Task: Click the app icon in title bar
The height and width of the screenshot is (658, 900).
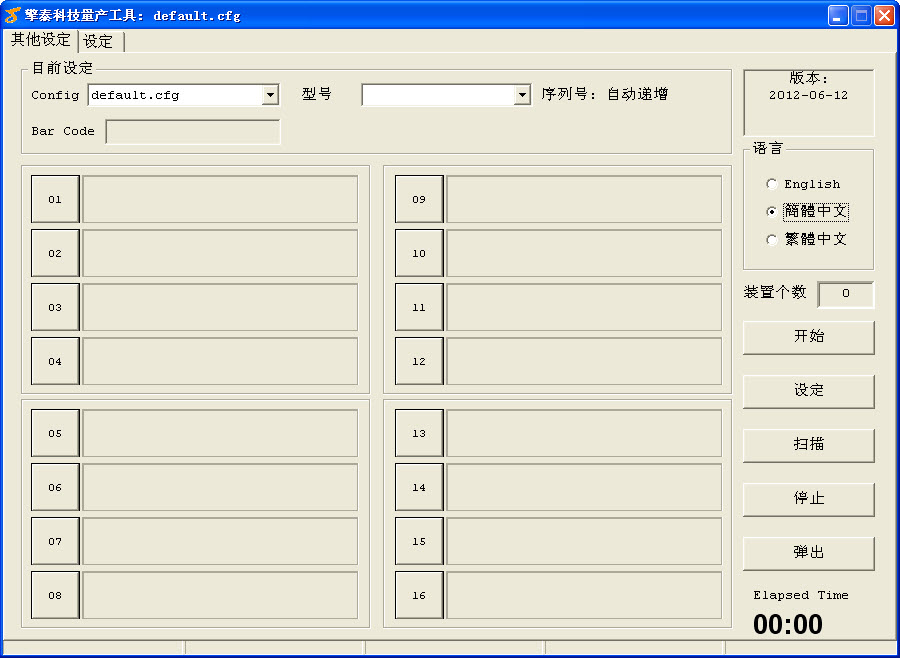Action: (x=12, y=15)
